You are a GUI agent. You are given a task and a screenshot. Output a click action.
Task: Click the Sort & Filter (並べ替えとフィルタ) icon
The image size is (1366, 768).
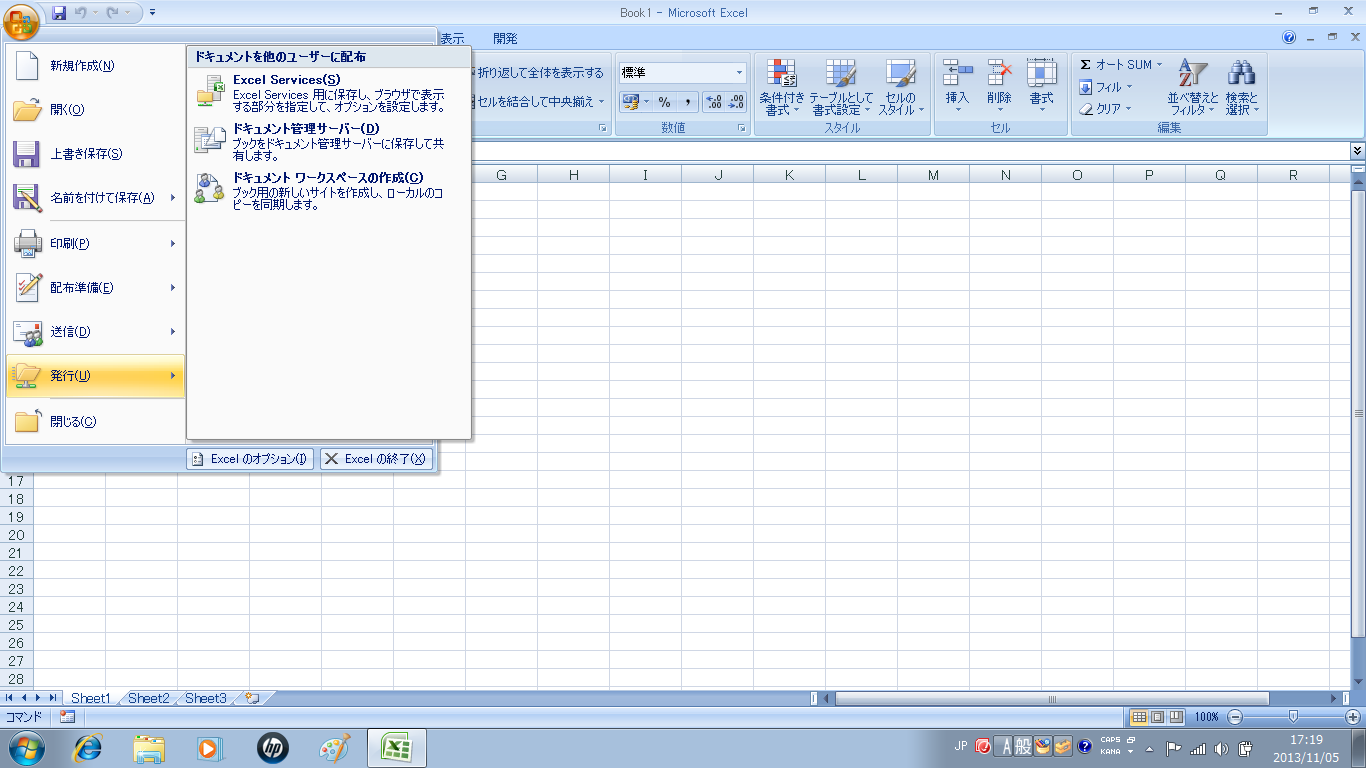tap(1192, 76)
